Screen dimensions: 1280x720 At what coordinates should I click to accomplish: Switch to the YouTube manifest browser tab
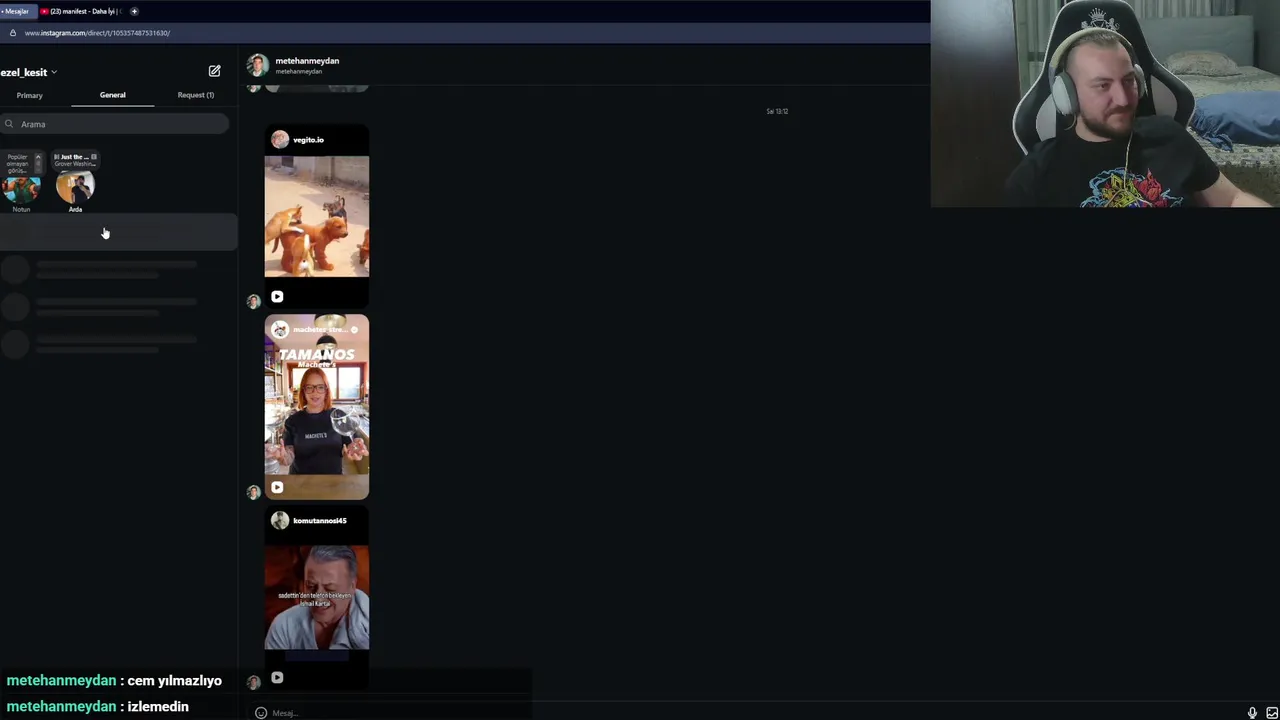click(x=81, y=11)
